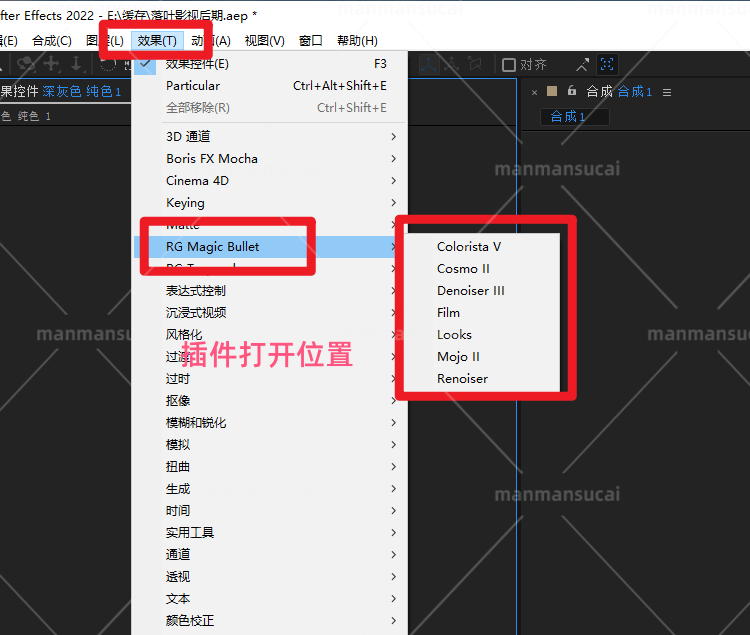Click the 合成 1 link in panel header

point(635,91)
